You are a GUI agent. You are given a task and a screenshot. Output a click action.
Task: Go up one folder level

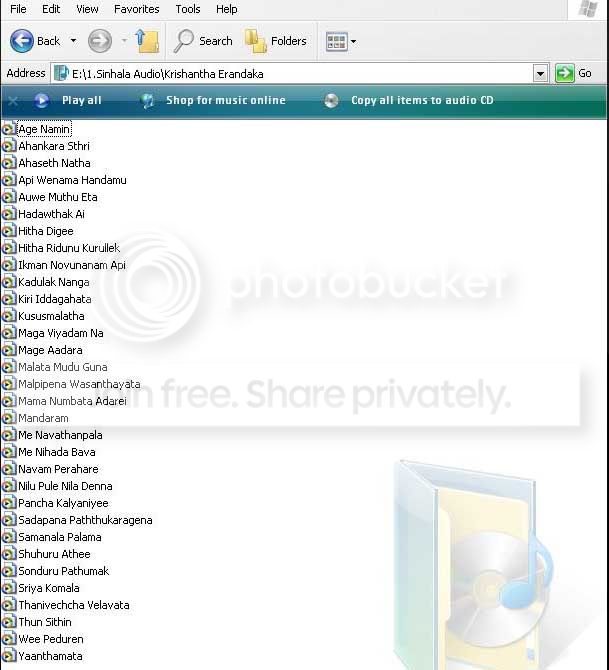pos(147,41)
